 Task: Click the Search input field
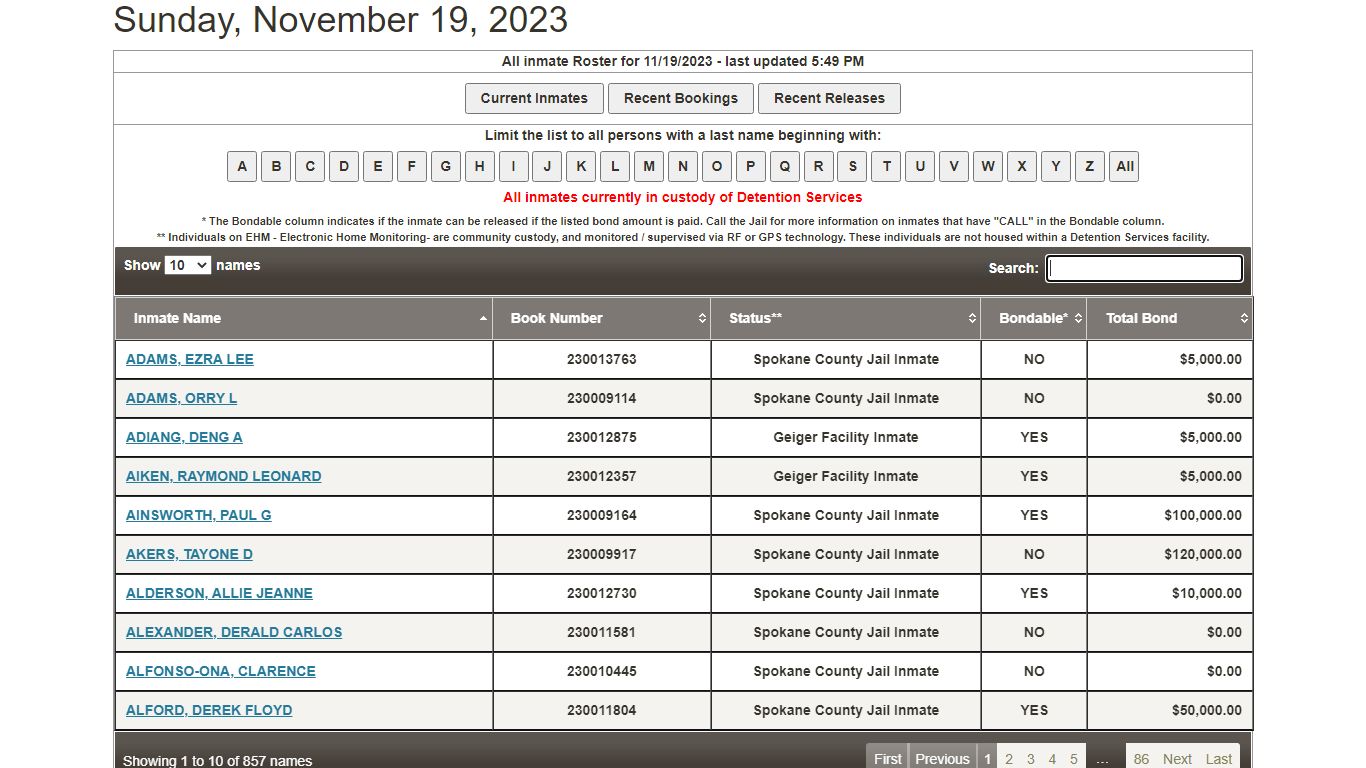pos(1144,268)
